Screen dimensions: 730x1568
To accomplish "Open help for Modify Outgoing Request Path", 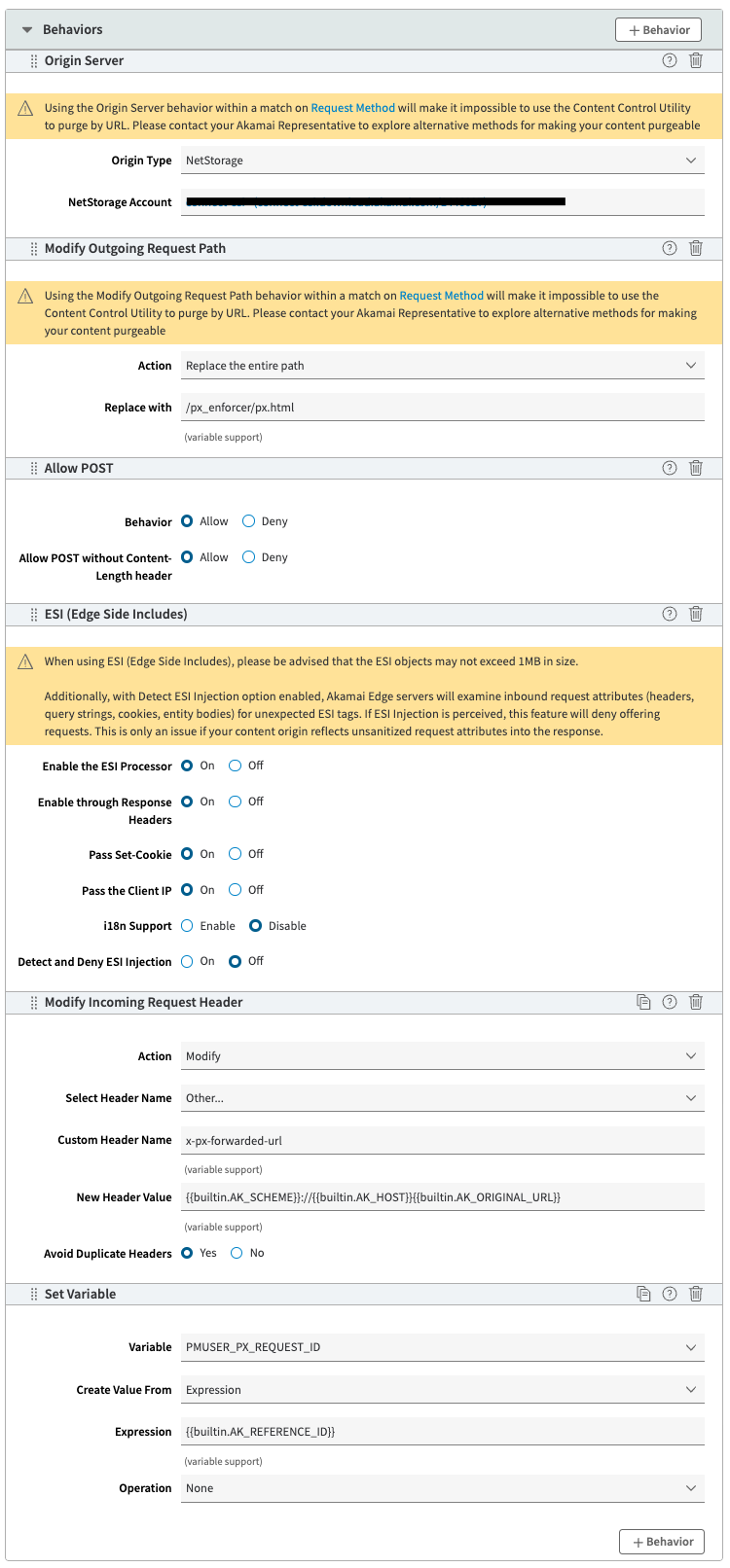I will (670, 248).
